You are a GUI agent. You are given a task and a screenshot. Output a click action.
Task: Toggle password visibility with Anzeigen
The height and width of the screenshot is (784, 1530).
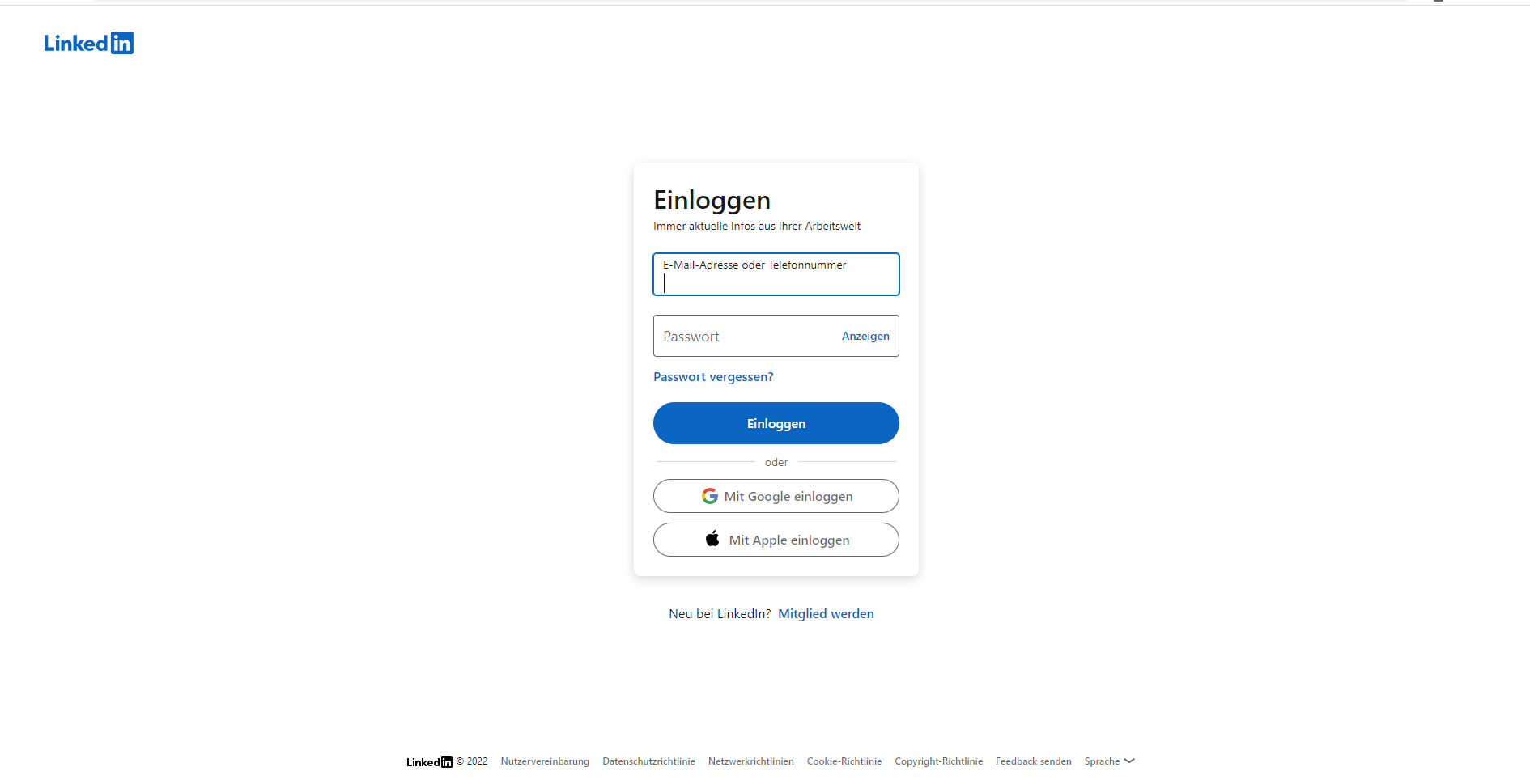(x=865, y=336)
